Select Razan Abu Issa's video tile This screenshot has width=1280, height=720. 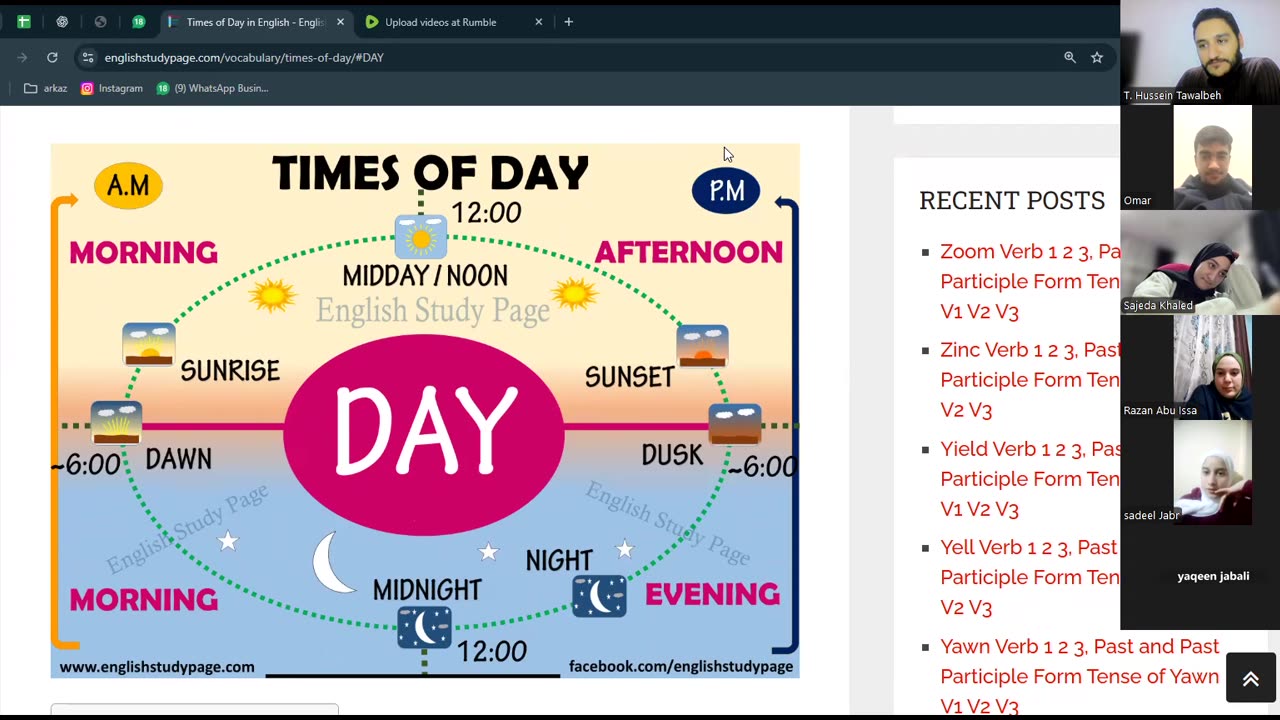(x=1200, y=367)
